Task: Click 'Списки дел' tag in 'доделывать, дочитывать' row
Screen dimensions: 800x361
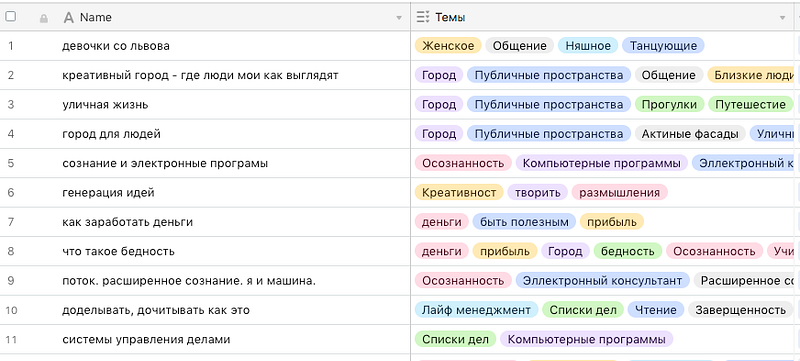Action: 583,310
